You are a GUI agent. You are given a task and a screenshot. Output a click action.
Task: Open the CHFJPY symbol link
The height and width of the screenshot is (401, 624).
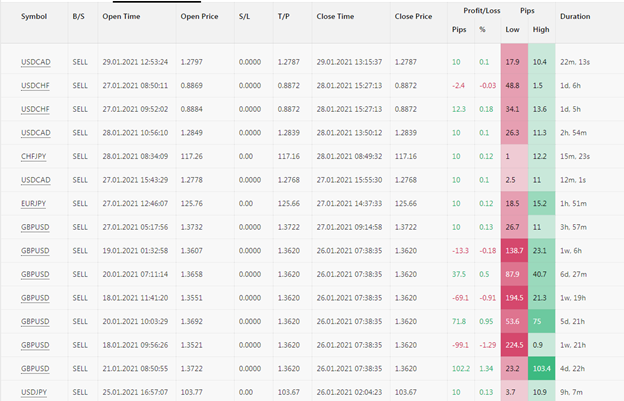[x=34, y=156]
